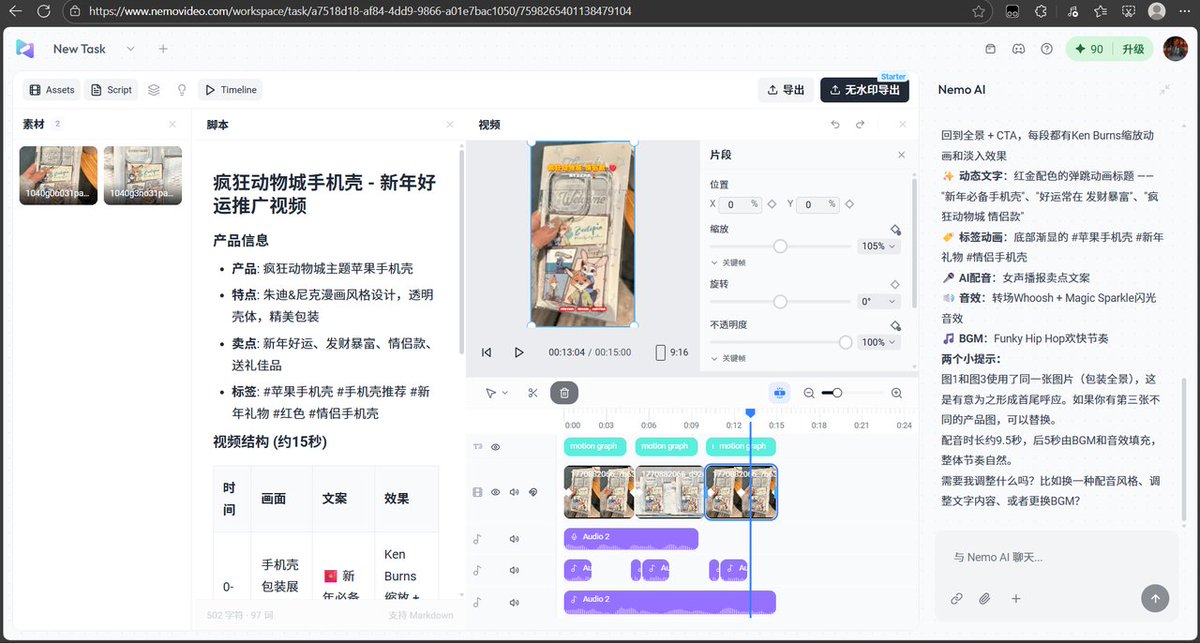Click the layers icon next to Script

coord(153,89)
